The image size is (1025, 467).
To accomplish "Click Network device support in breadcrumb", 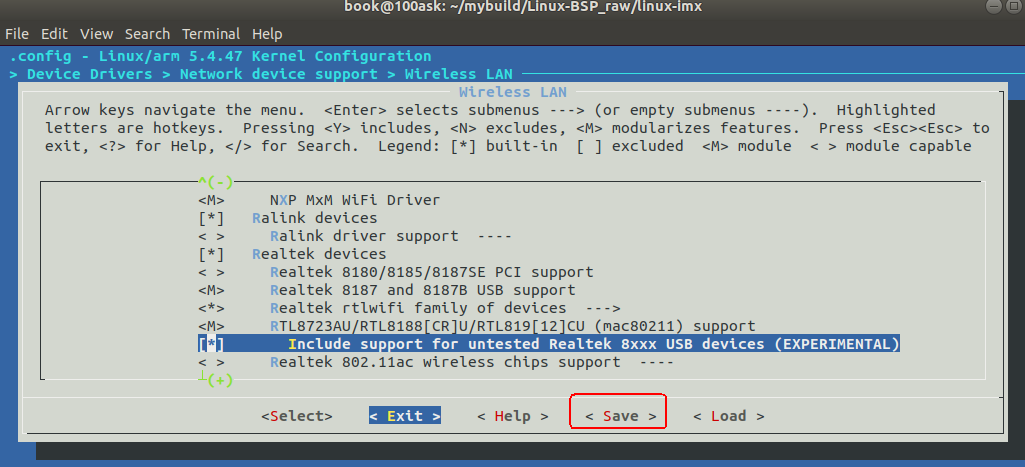I will point(278,75).
